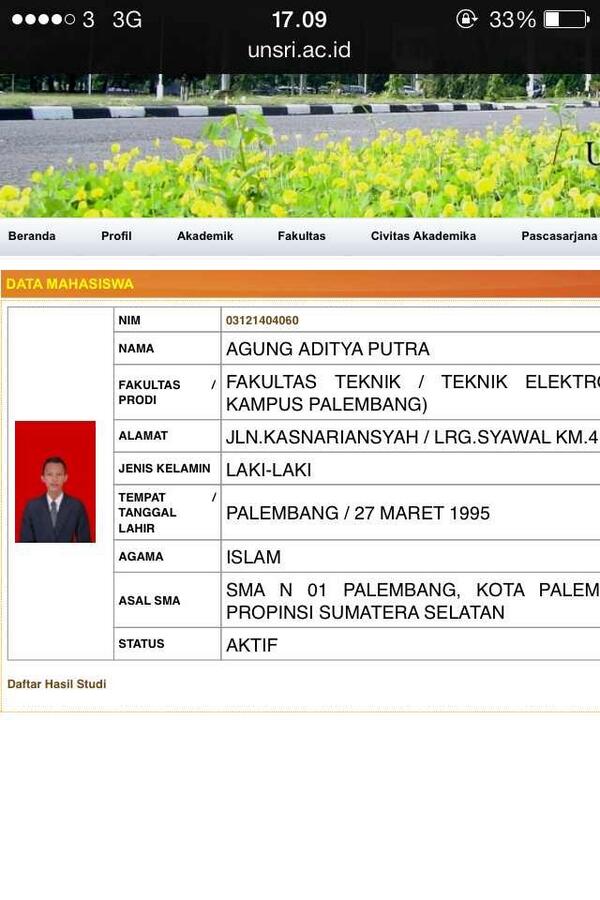
Task: Select the NIM value 03121404060
Action: click(x=262, y=320)
